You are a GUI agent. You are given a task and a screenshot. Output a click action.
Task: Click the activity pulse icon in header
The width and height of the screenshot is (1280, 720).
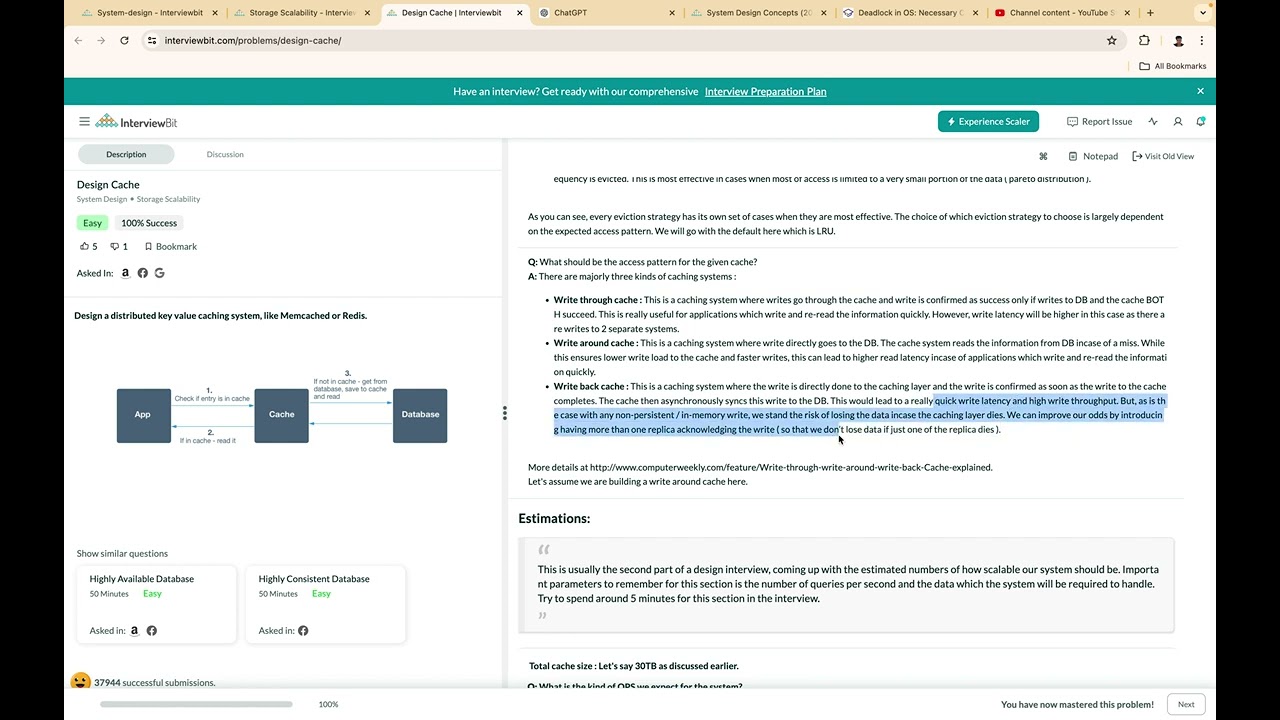(1153, 121)
